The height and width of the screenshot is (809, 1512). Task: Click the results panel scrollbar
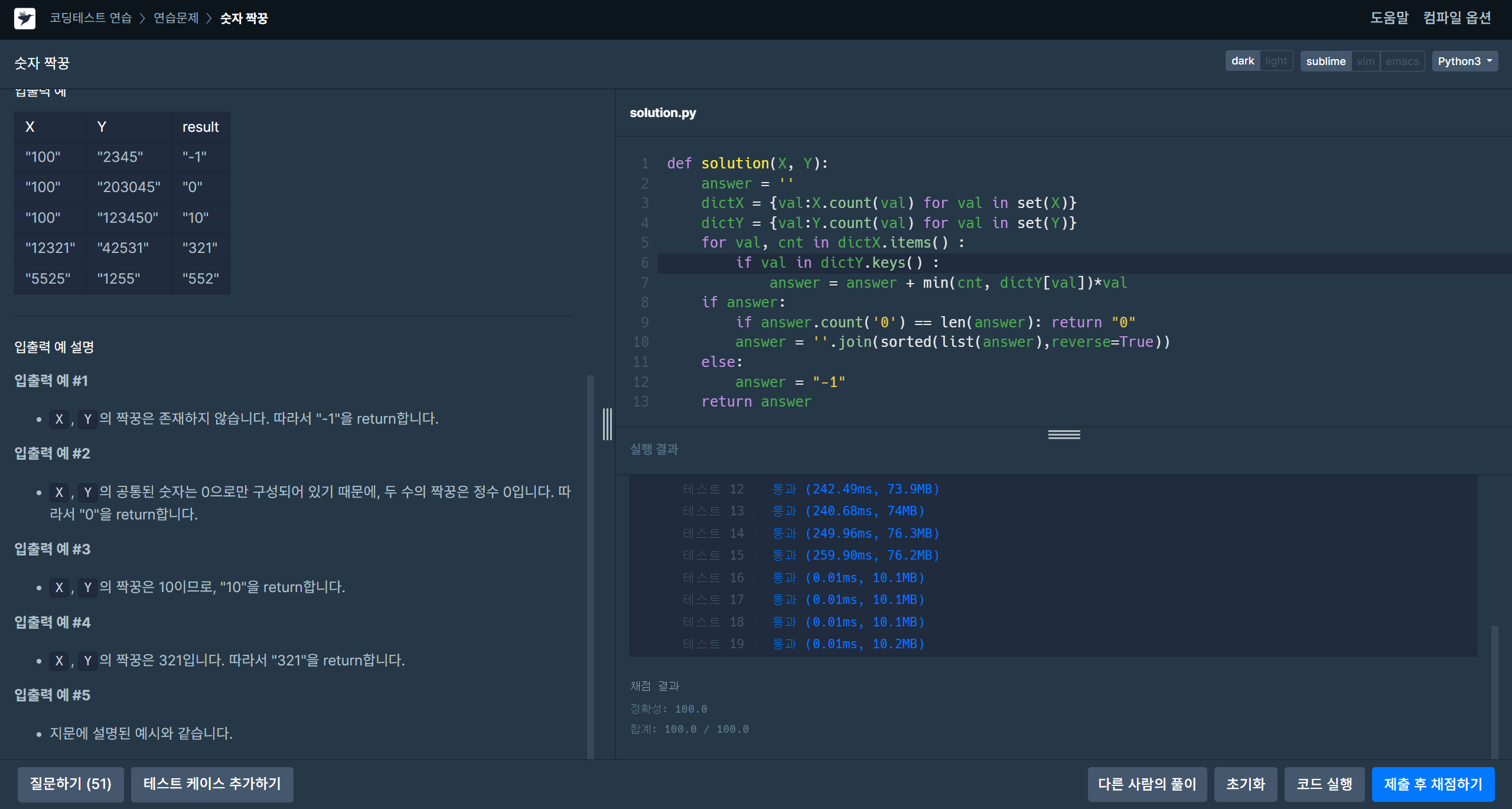click(x=1494, y=691)
